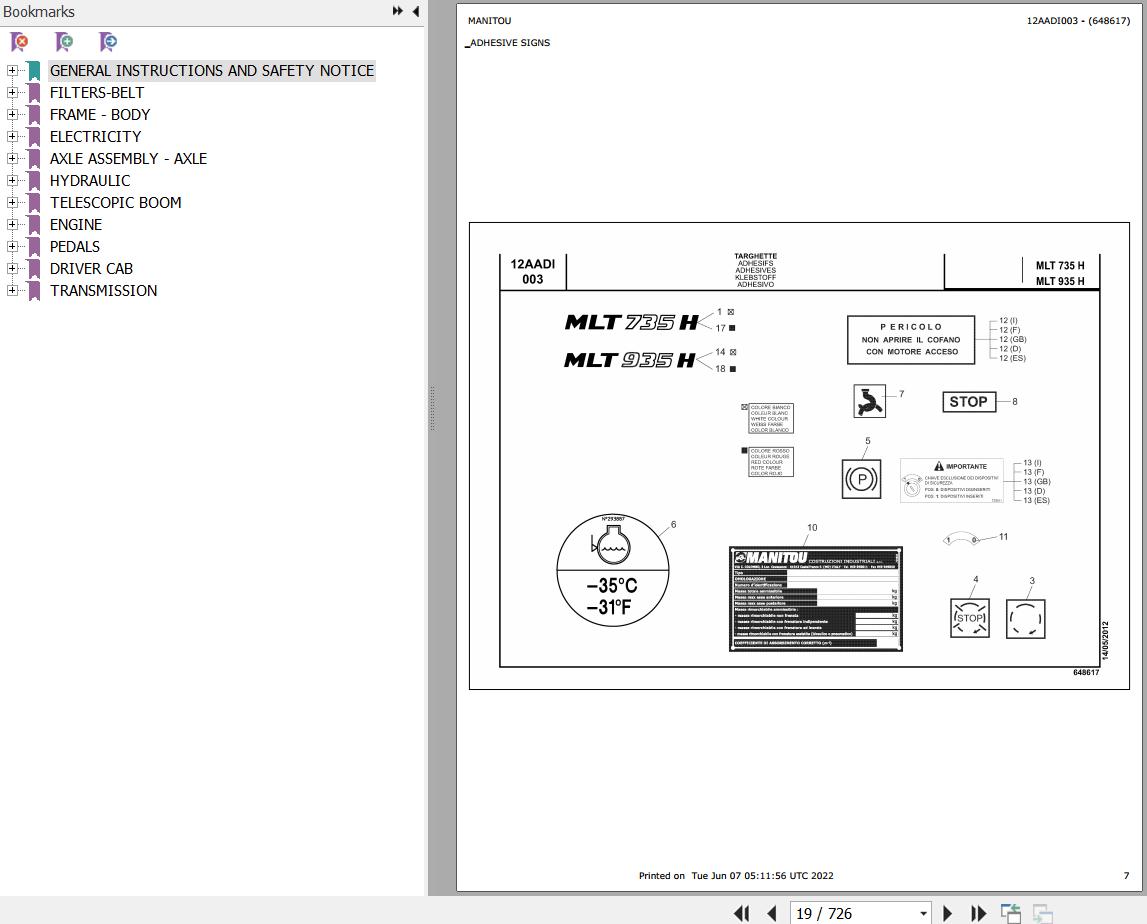This screenshot has height=924, width=1147.
Task: Click the IMPORTANTE notice label in the diagram
Action: point(952,480)
